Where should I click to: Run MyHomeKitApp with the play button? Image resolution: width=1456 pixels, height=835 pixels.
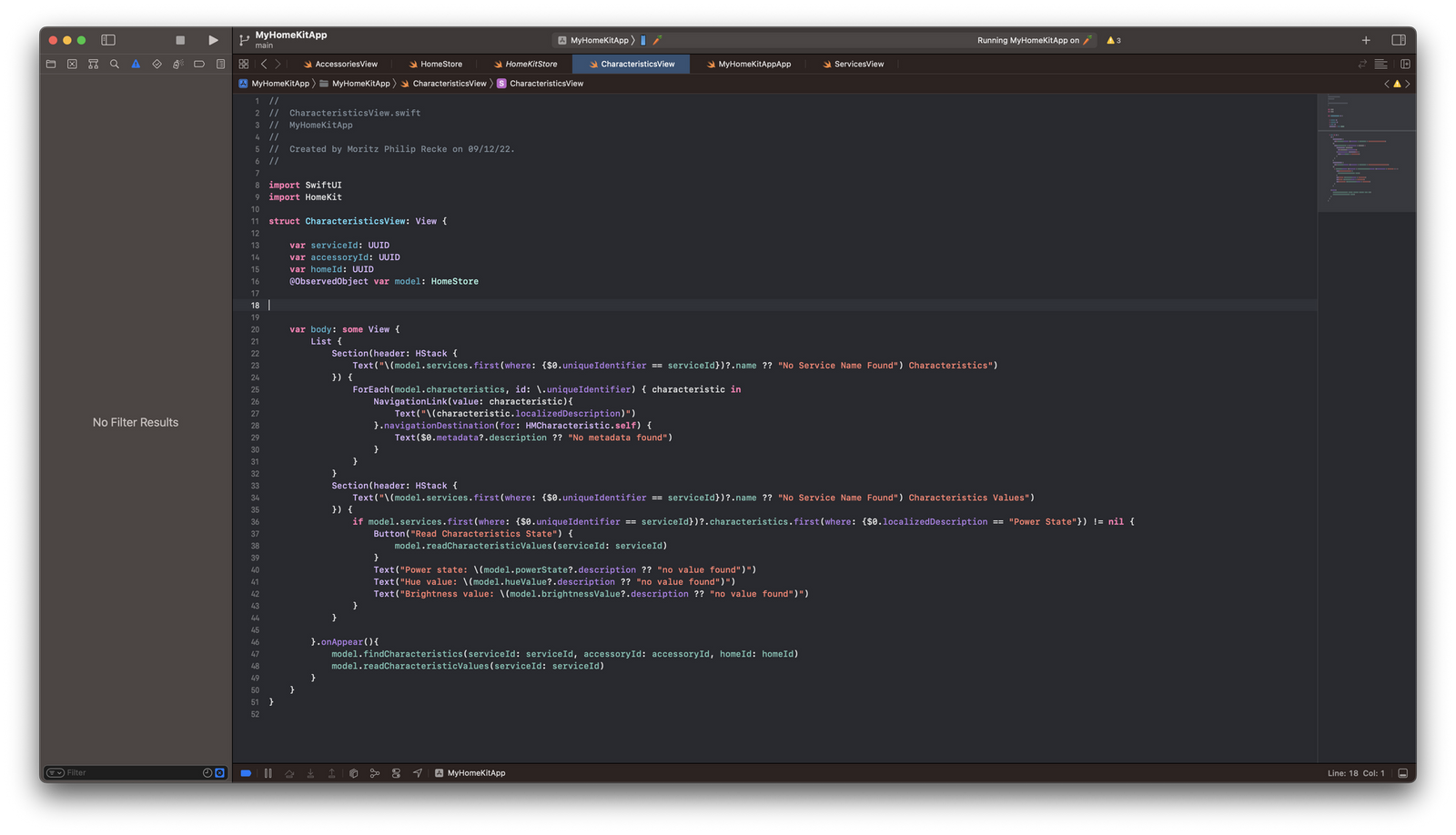pyautogui.click(x=212, y=40)
